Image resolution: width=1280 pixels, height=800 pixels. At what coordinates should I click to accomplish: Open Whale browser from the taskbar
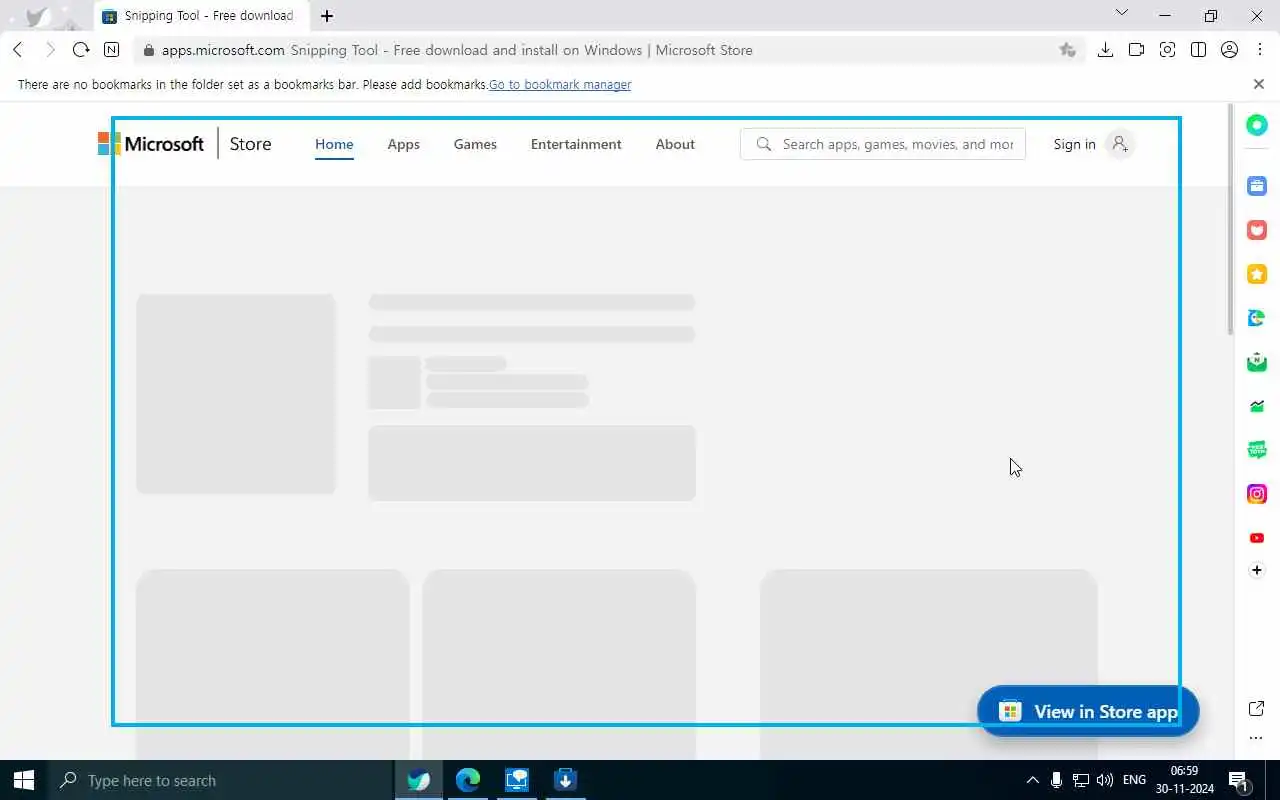tap(419, 780)
